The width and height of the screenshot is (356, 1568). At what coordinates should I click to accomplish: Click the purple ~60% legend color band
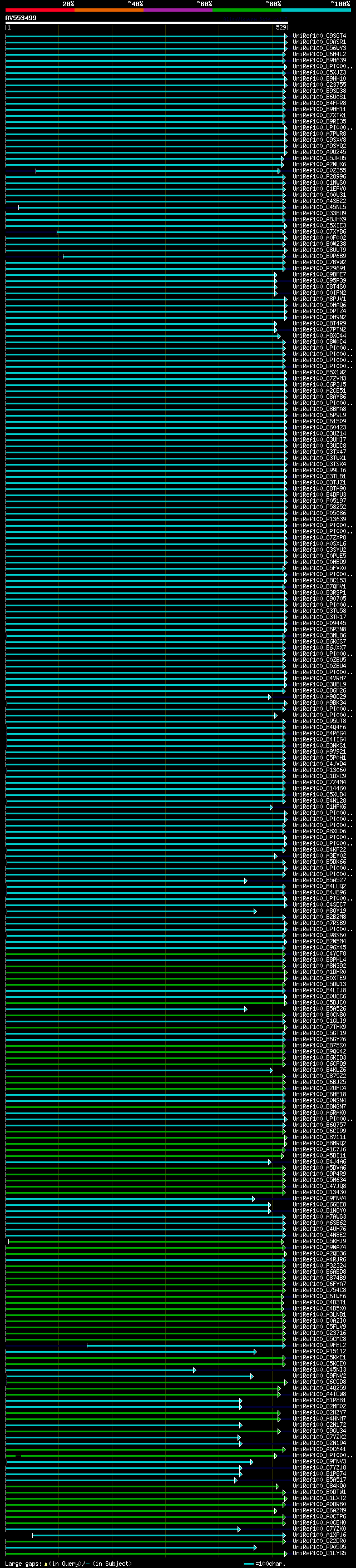click(177, 10)
